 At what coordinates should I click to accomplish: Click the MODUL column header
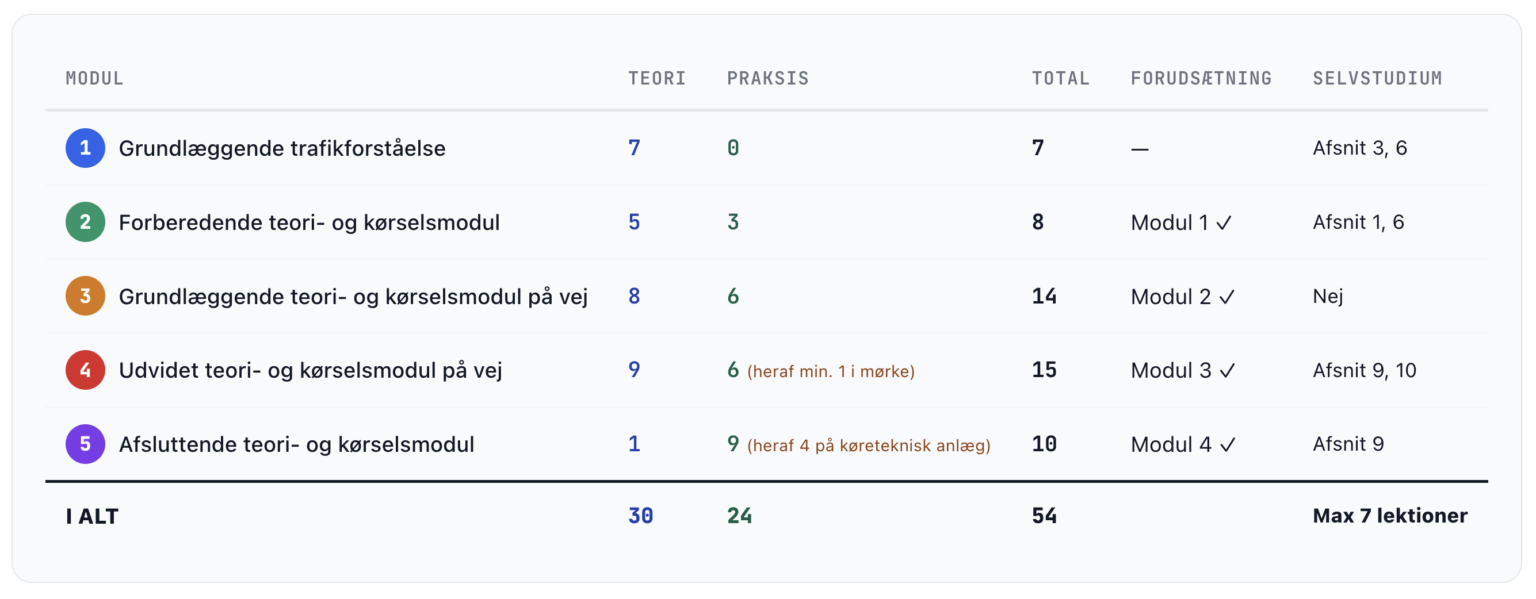coord(95,78)
